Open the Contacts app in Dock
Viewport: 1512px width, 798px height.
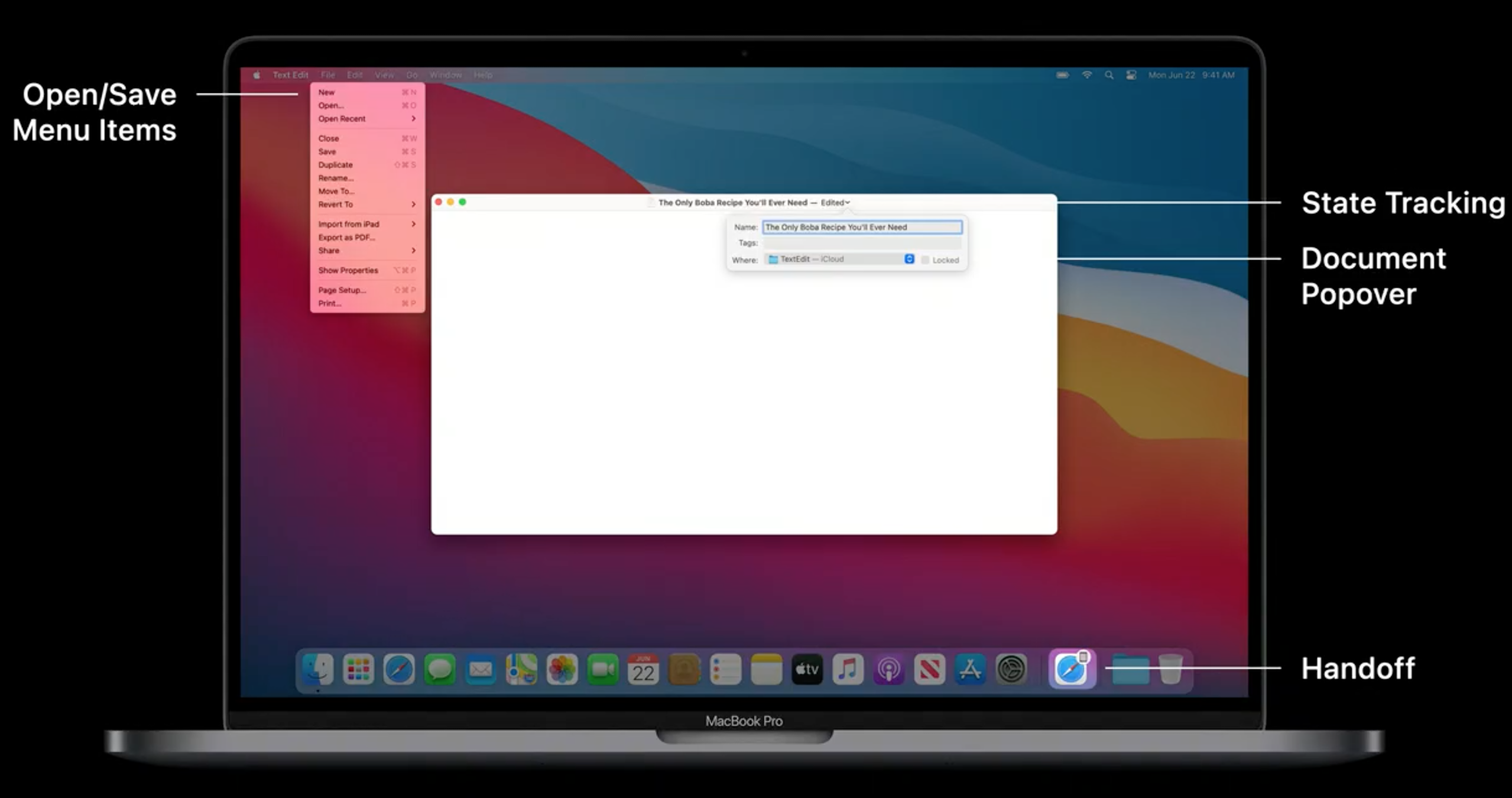684,670
